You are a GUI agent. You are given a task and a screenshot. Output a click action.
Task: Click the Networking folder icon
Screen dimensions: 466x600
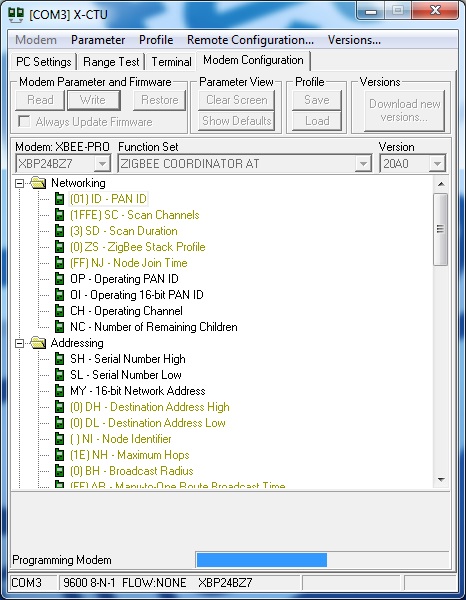click(39, 183)
